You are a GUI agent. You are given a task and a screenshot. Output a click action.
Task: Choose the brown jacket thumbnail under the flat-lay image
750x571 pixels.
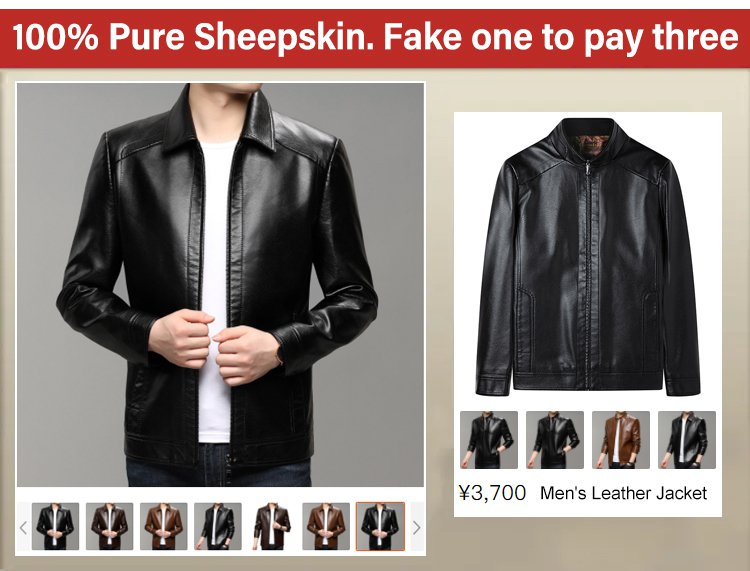621,440
